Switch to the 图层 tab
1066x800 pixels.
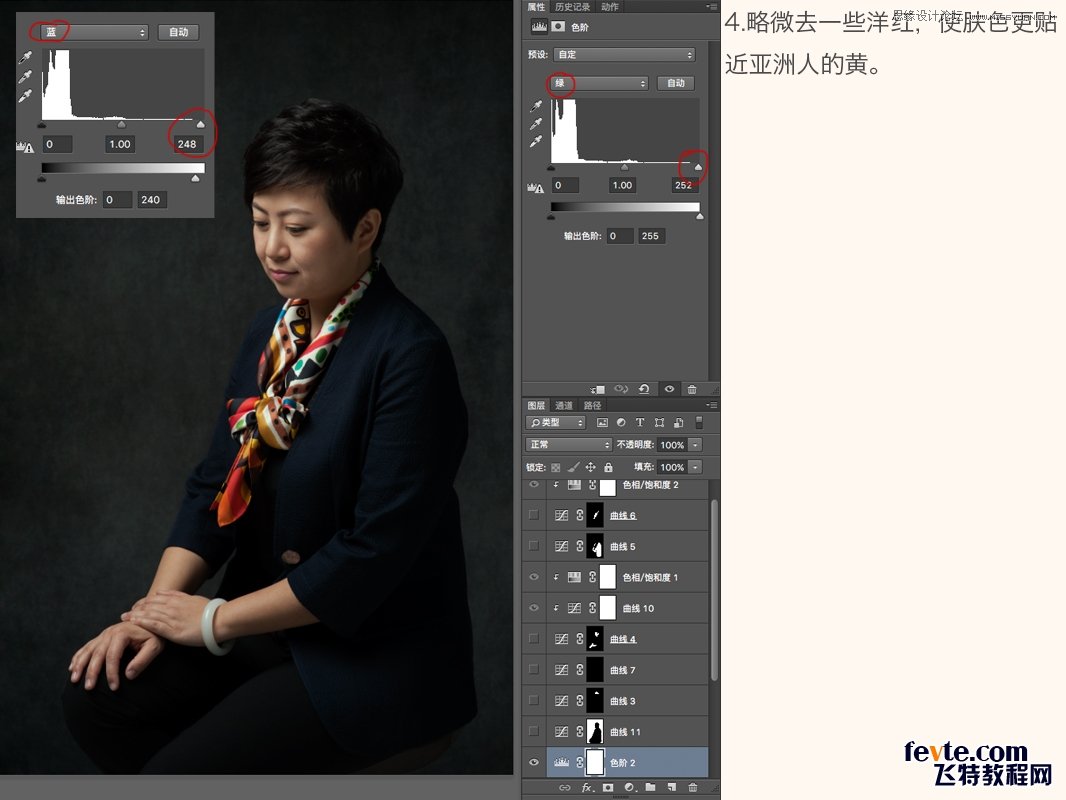pyautogui.click(x=536, y=405)
